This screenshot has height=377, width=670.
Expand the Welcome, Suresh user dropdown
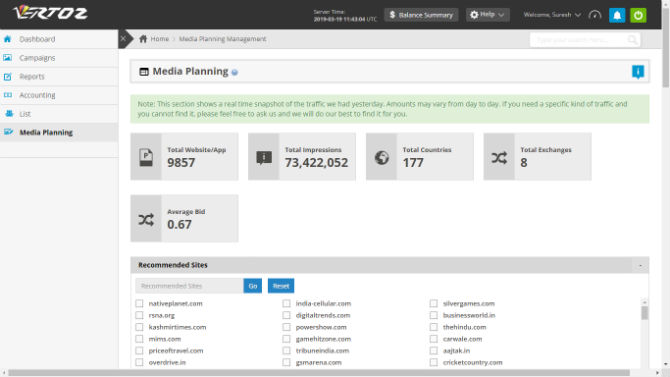pyautogui.click(x=552, y=15)
